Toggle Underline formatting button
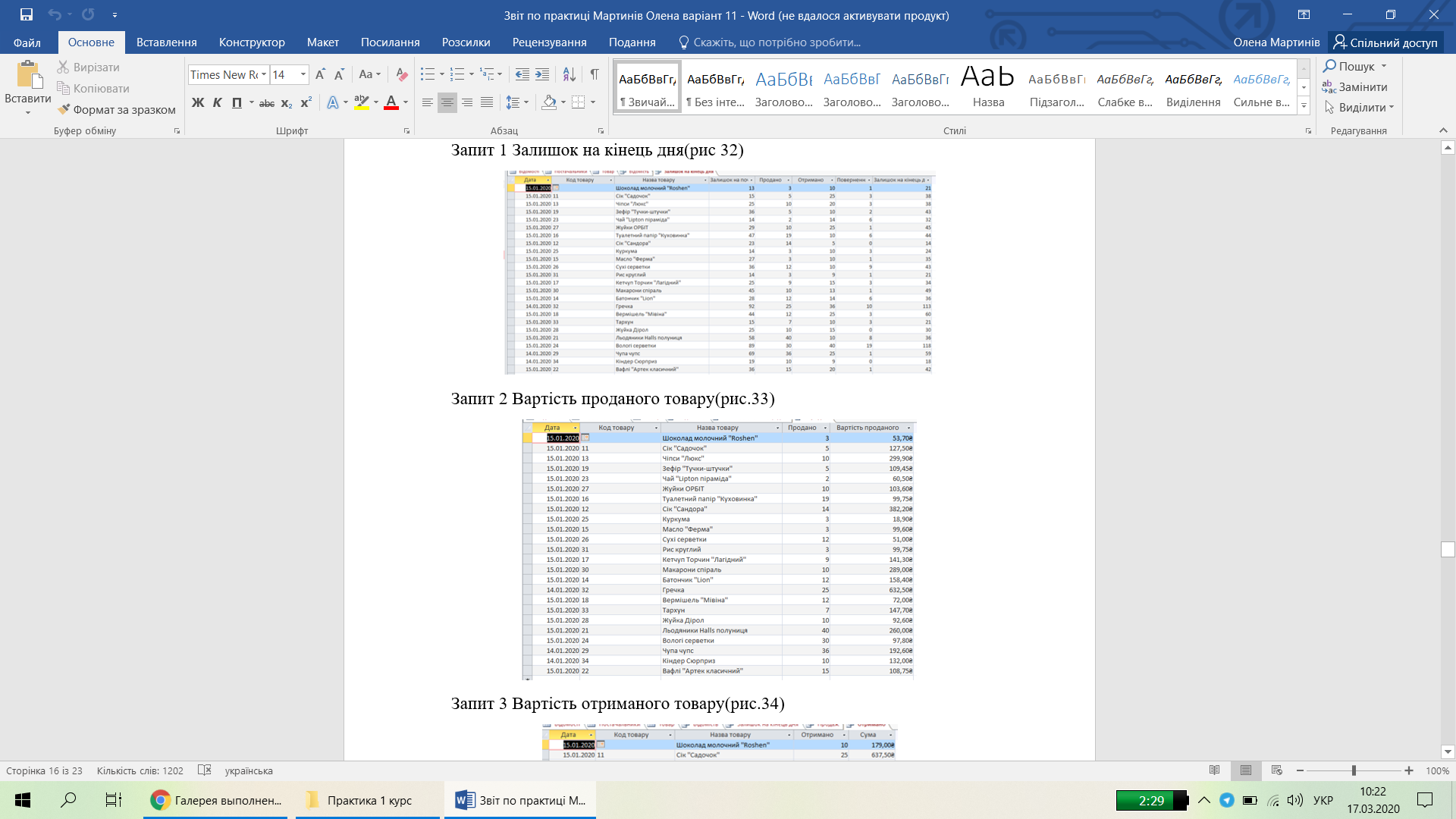The image size is (1456, 819). 237,102
